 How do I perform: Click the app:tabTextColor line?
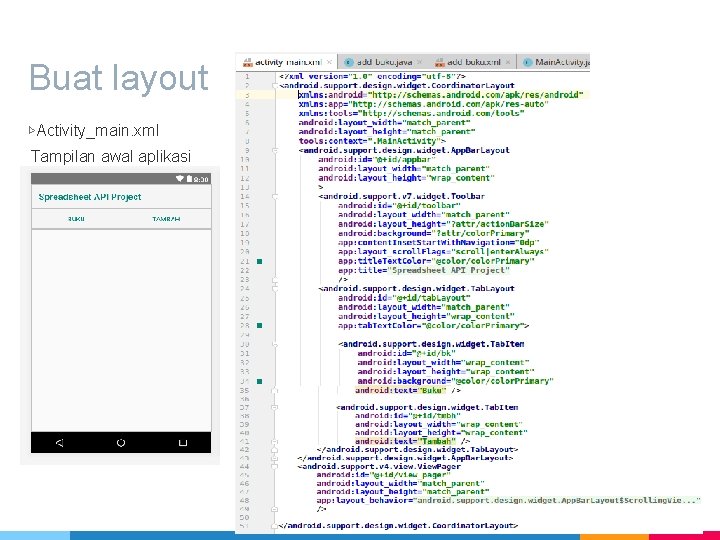433,326
